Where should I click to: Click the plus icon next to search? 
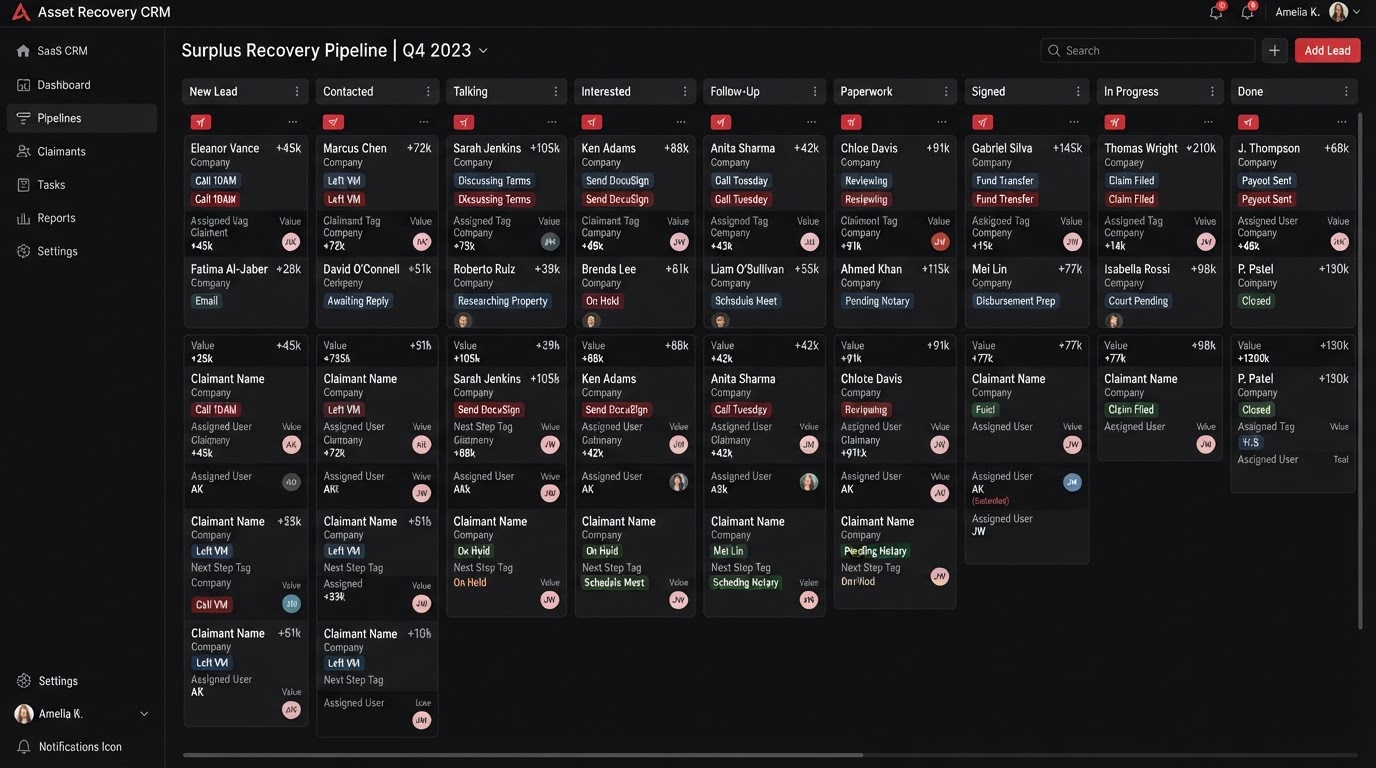(x=1274, y=50)
